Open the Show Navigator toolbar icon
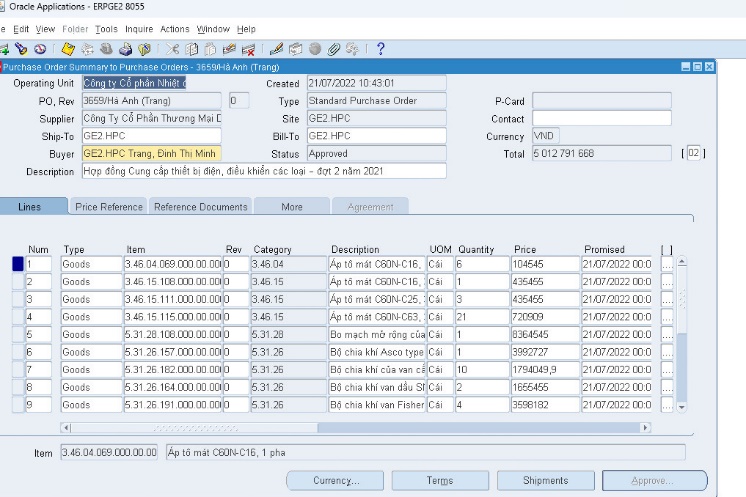This screenshot has height=497, width=746. 40,49
